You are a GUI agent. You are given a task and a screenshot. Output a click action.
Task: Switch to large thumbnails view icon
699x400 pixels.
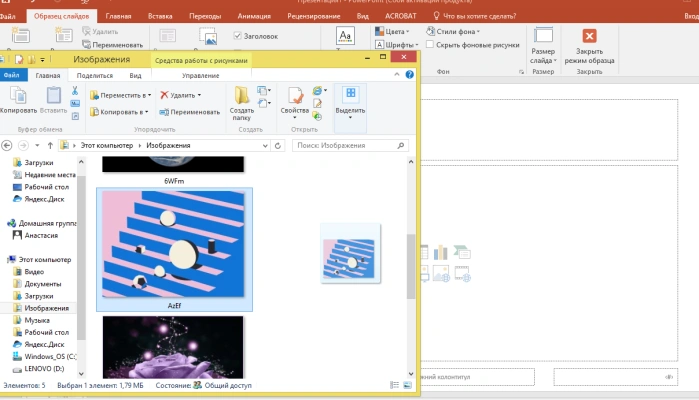[x=407, y=385]
